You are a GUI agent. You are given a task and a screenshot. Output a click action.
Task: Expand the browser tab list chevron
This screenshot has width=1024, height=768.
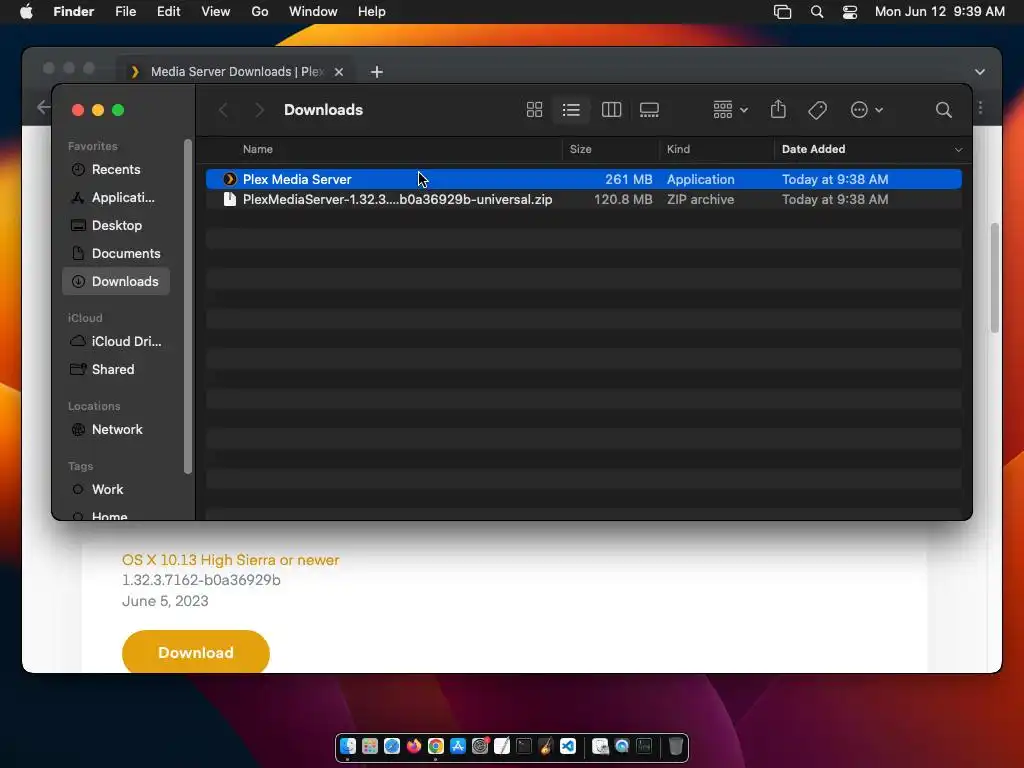point(980,72)
